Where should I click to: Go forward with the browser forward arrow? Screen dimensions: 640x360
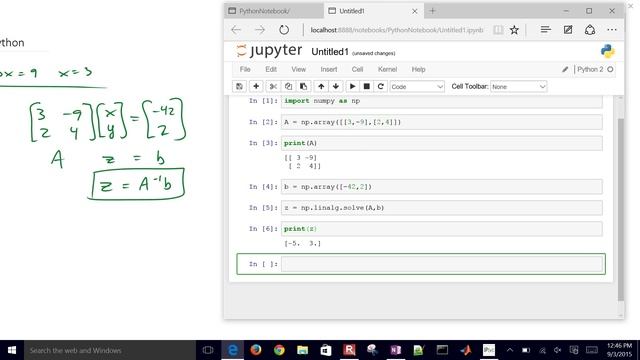tap(260, 30)
